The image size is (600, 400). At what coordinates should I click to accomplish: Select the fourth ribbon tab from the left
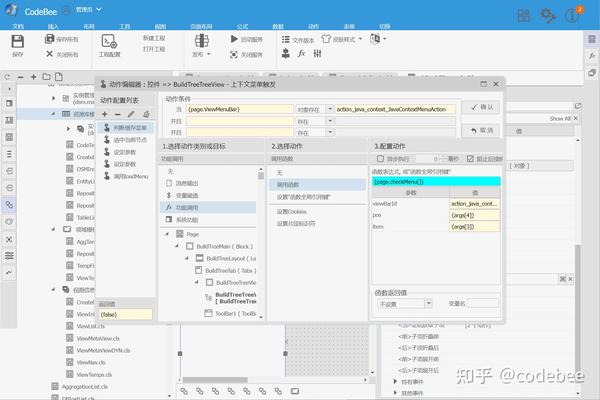click(x=125, y=26)
